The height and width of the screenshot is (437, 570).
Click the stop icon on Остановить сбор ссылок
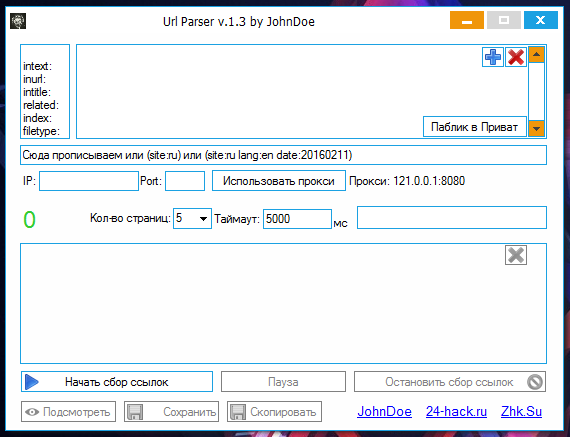tap(535, 382)
